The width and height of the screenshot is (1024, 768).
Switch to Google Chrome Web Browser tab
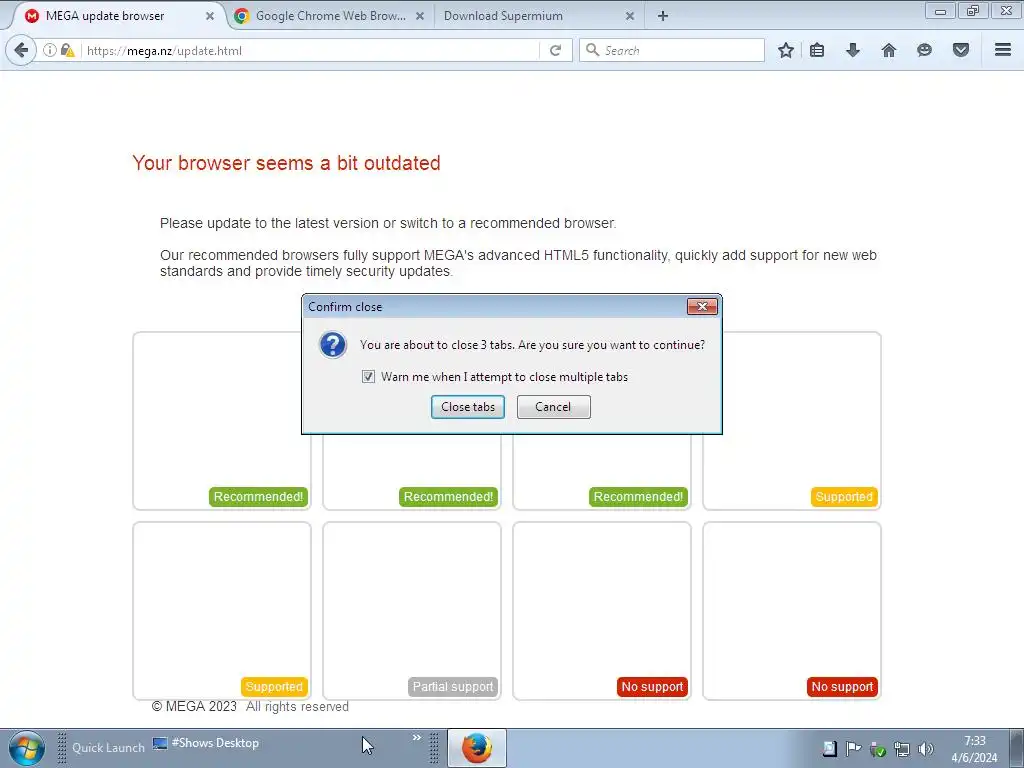click(x=330, y=16)
